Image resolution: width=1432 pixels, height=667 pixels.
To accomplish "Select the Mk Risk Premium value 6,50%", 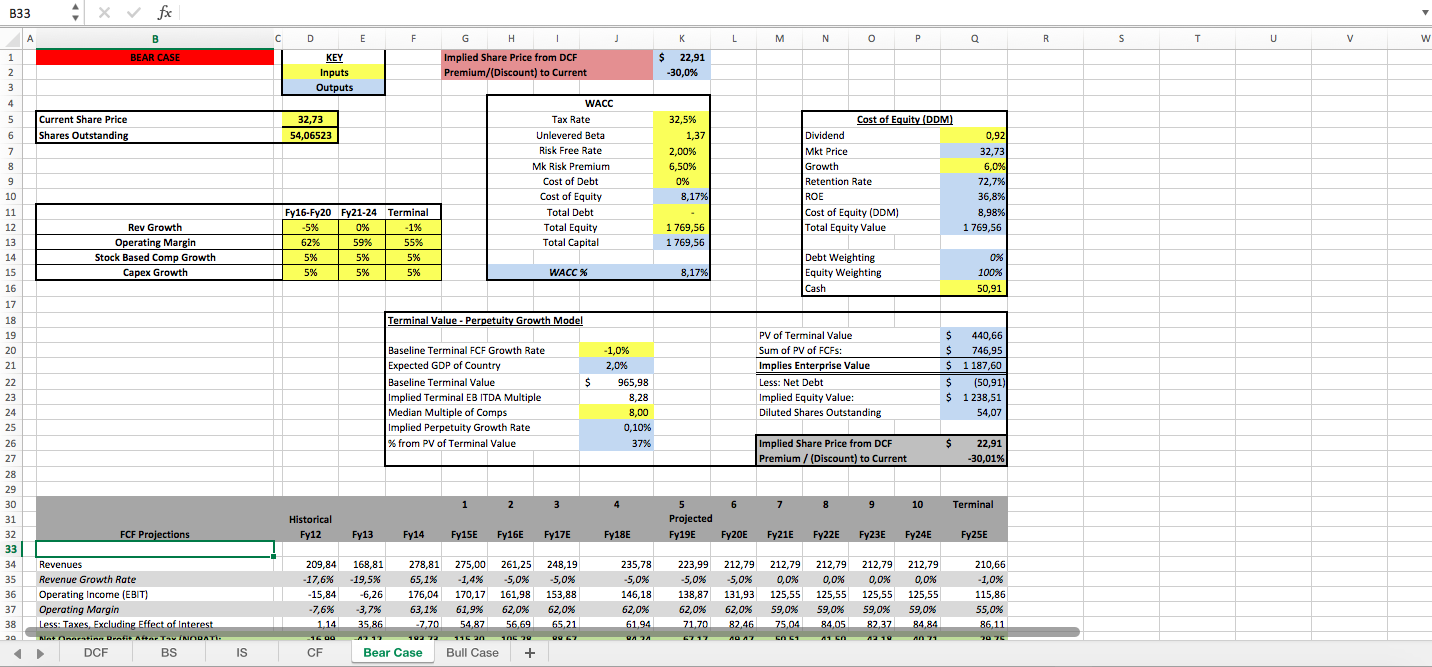I will coord(681,166).
